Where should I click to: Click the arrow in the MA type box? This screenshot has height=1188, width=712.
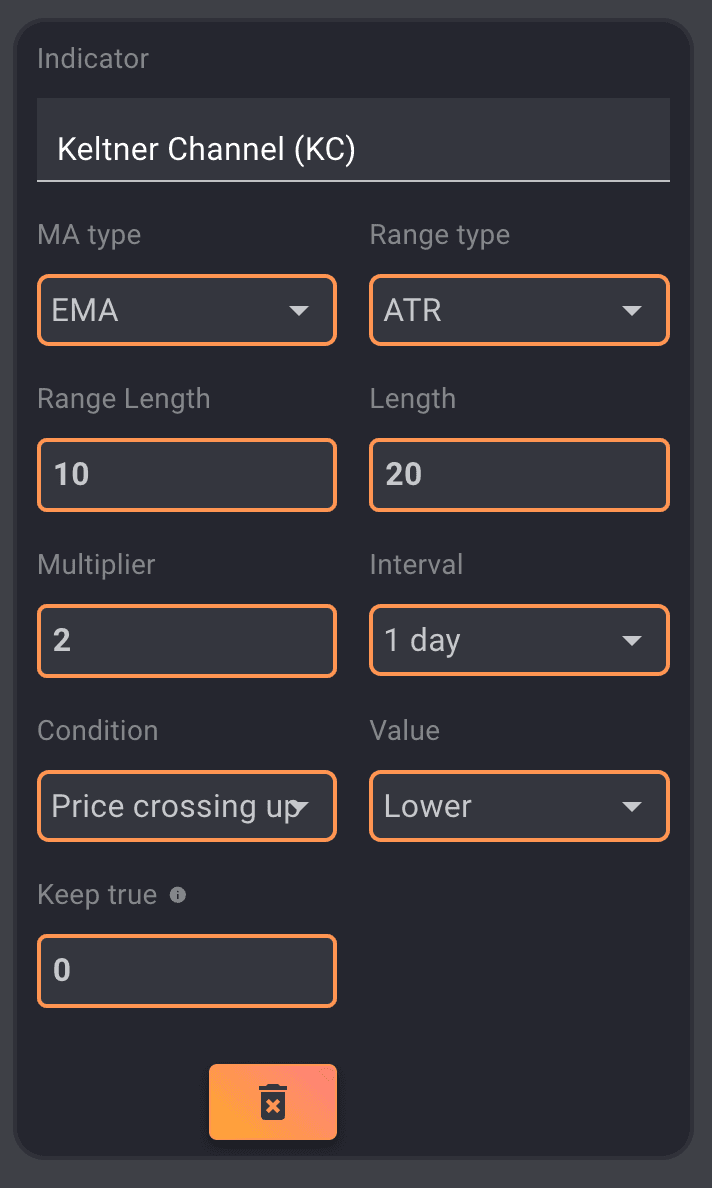[298, 311]
